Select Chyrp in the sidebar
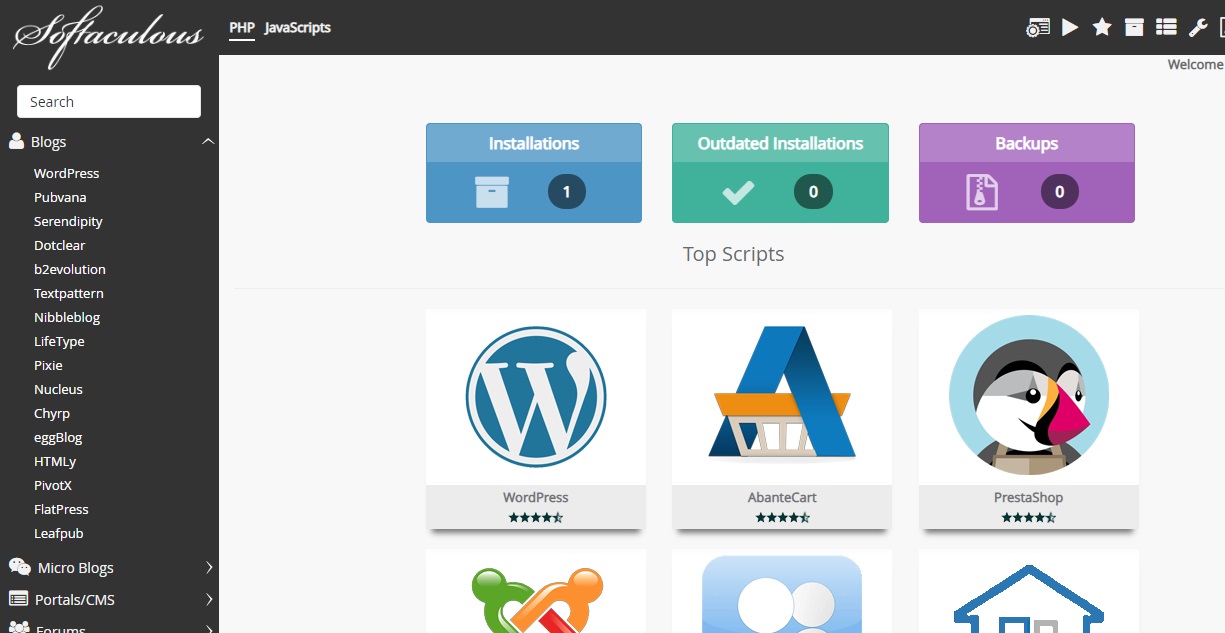This screenshot has width=1225, height=633. click(52, 413)
